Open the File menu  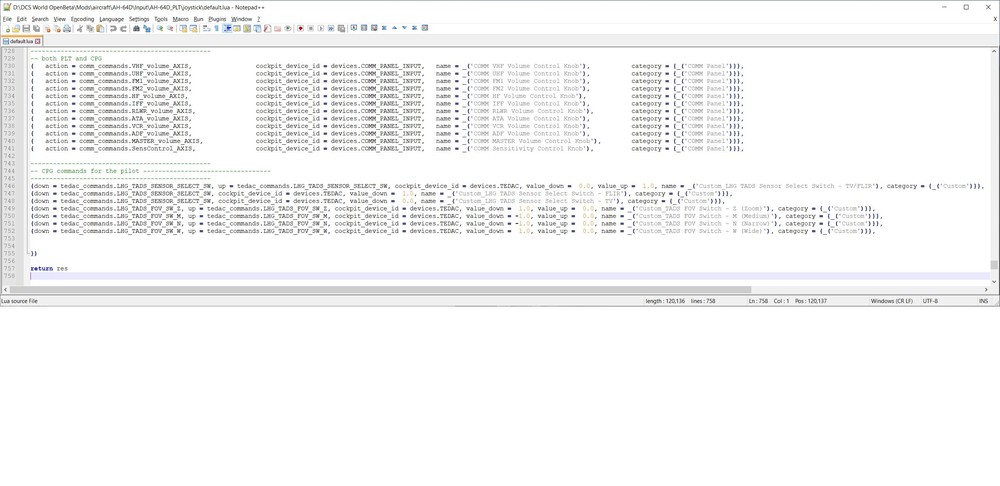click(7, 19)
